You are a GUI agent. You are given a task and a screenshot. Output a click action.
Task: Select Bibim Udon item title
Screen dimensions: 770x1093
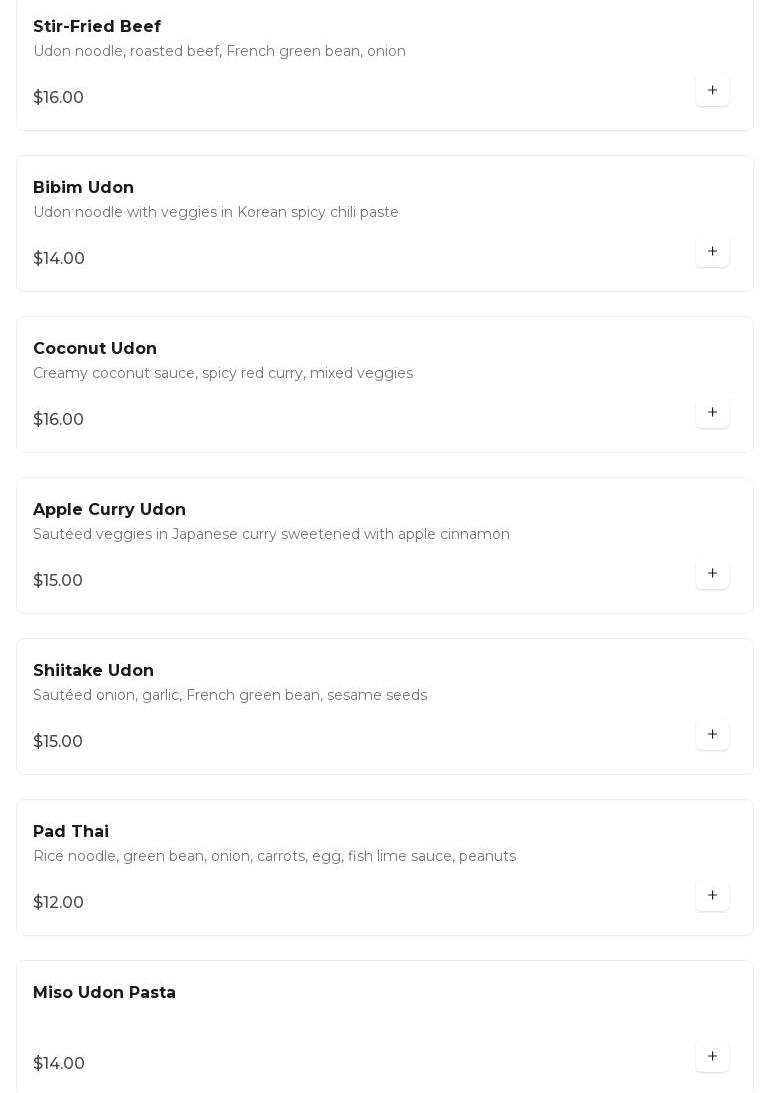pyautogui.click(x=83, y=188)
